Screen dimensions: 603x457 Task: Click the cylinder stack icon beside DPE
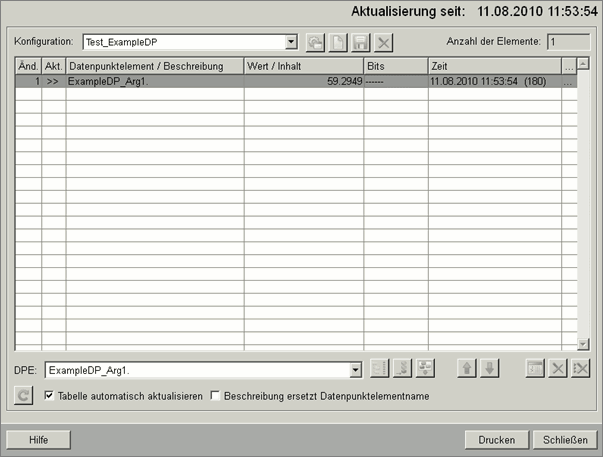402,369
